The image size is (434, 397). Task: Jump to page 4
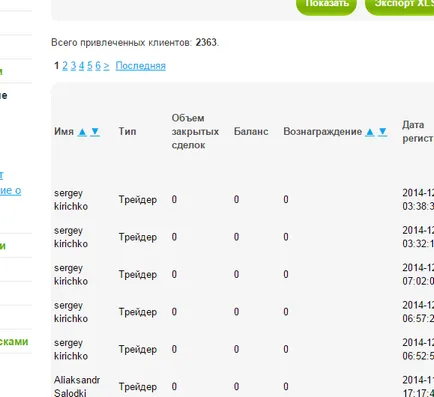click(x=81, y=66)
